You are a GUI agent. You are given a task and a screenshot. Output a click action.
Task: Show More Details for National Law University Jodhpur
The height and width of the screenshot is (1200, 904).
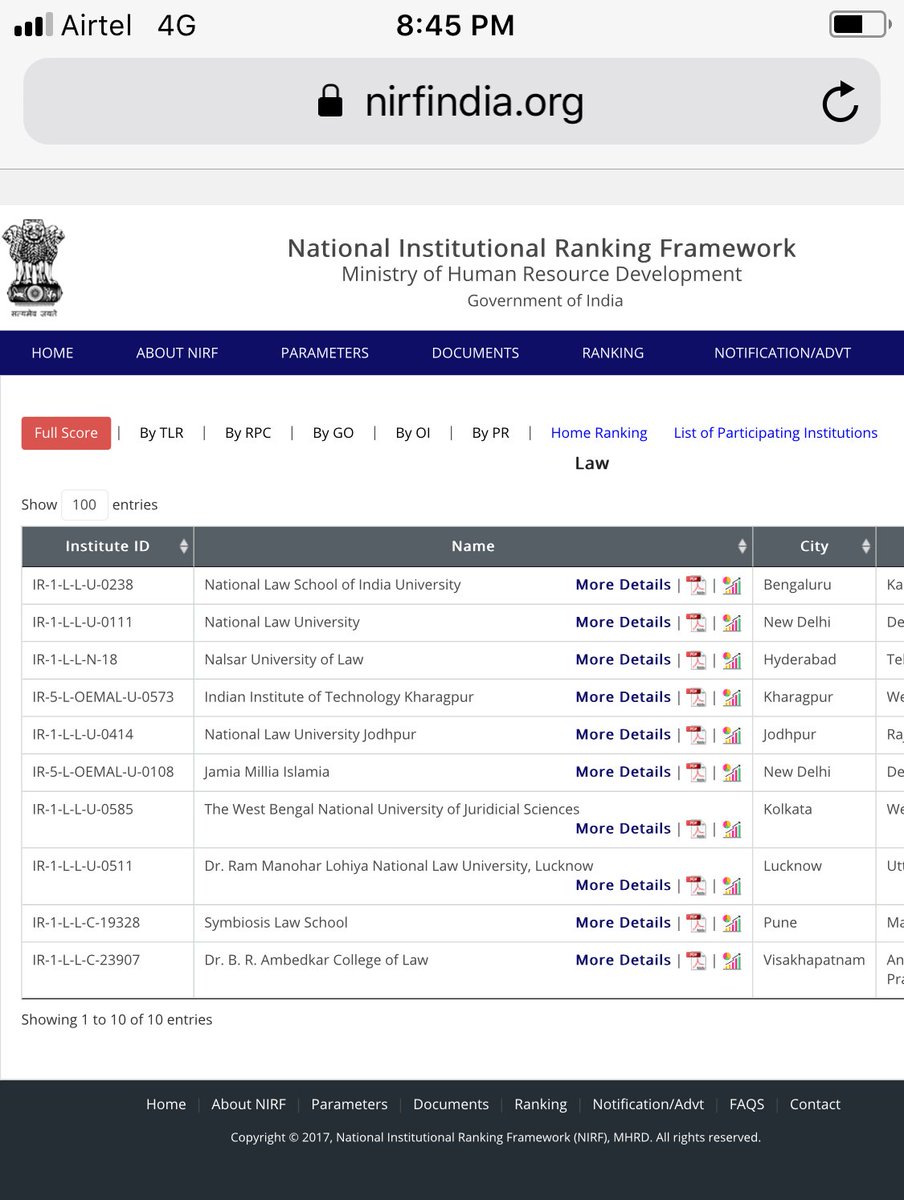click(x=623, y=735)
